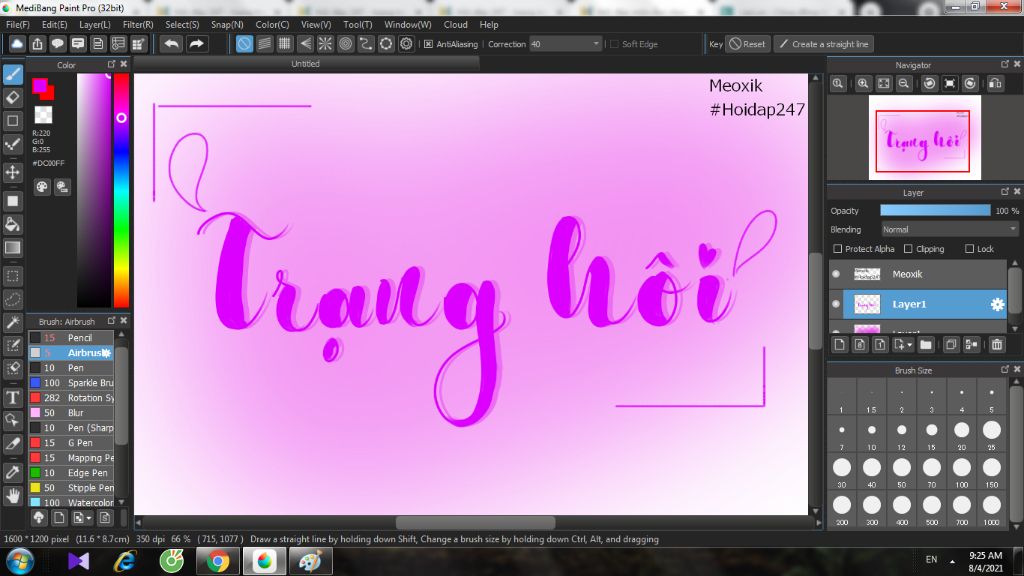Viewport: 1024px width, 576px height.
Task: Open the File menu
Action: click(18, 24)
